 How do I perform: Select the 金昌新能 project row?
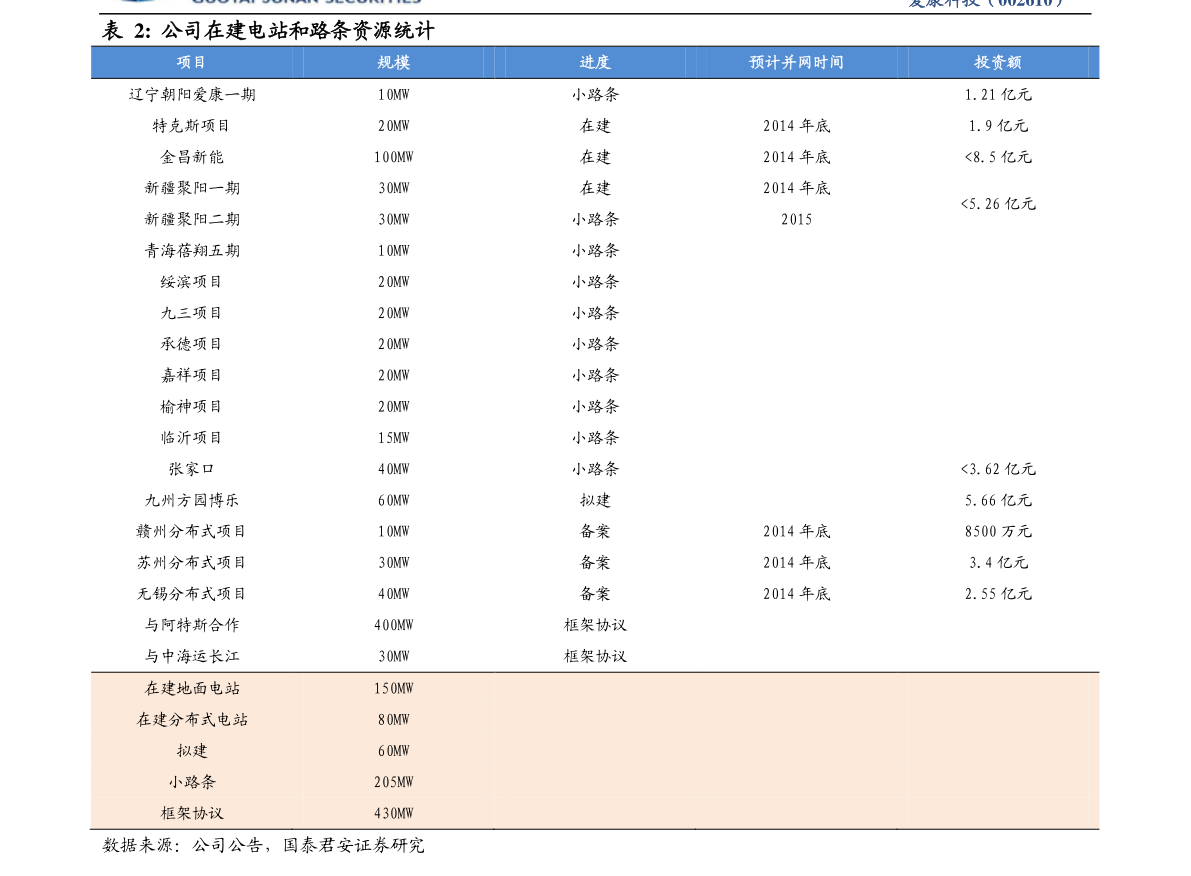(x=191, y=156)
